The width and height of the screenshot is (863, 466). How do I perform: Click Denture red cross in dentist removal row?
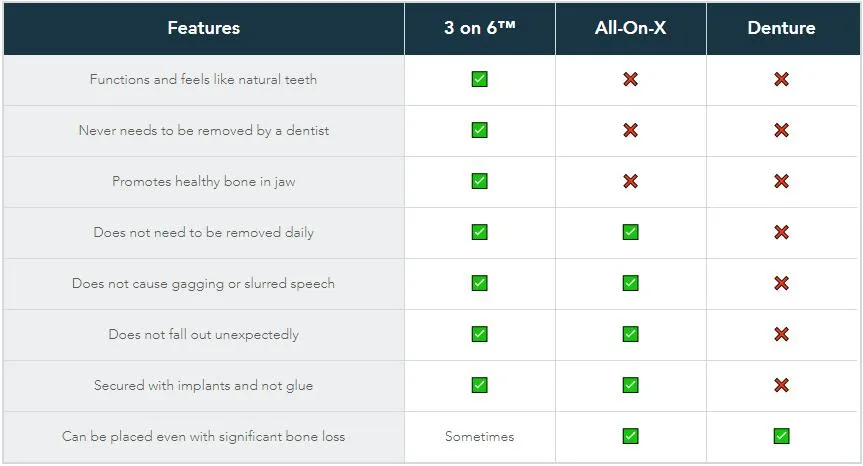(781, 130)
